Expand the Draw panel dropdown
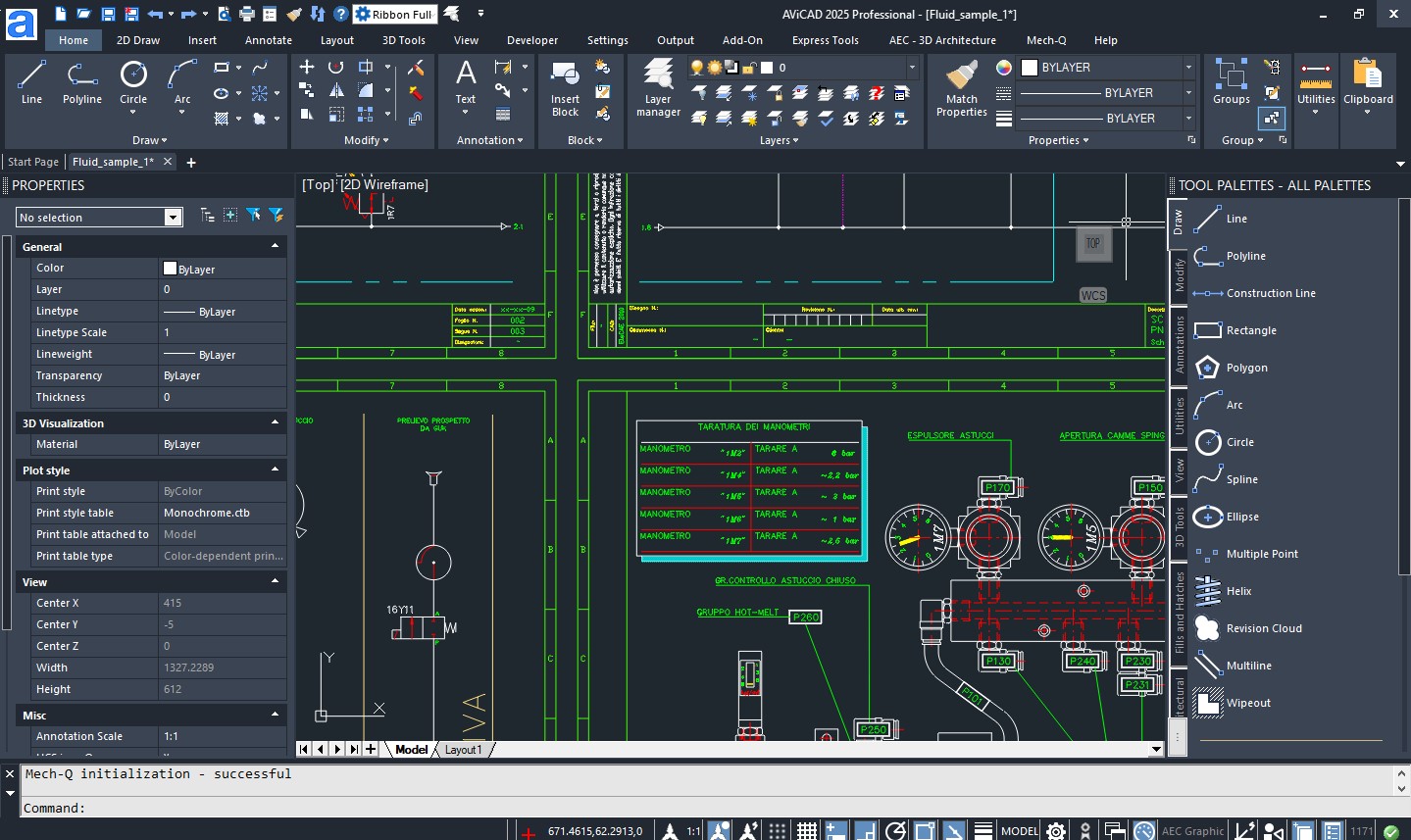The height and width of the screenshot is (840, 1411). [150, 140]
